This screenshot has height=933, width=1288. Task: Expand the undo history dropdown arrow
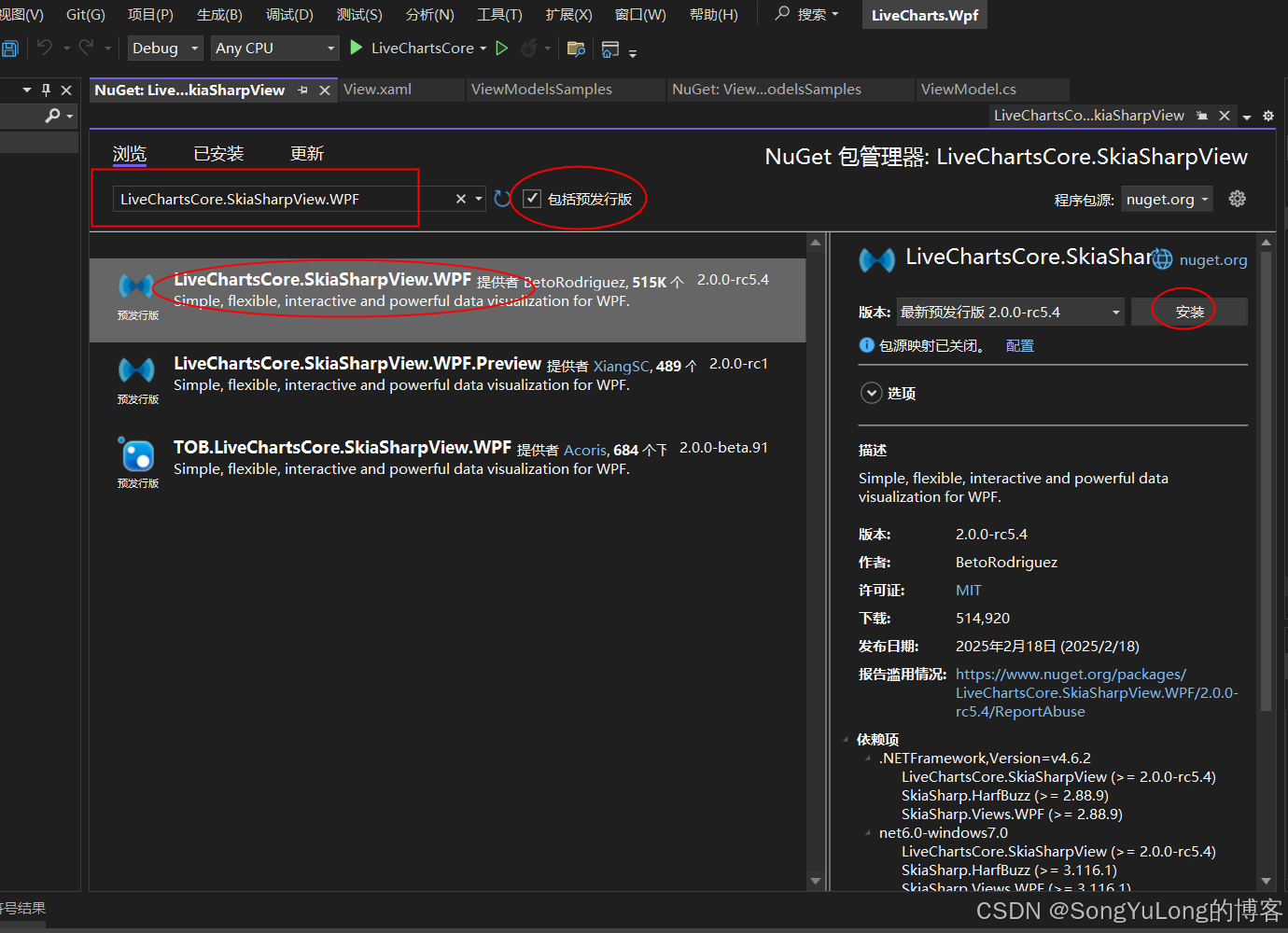(66, 49)
